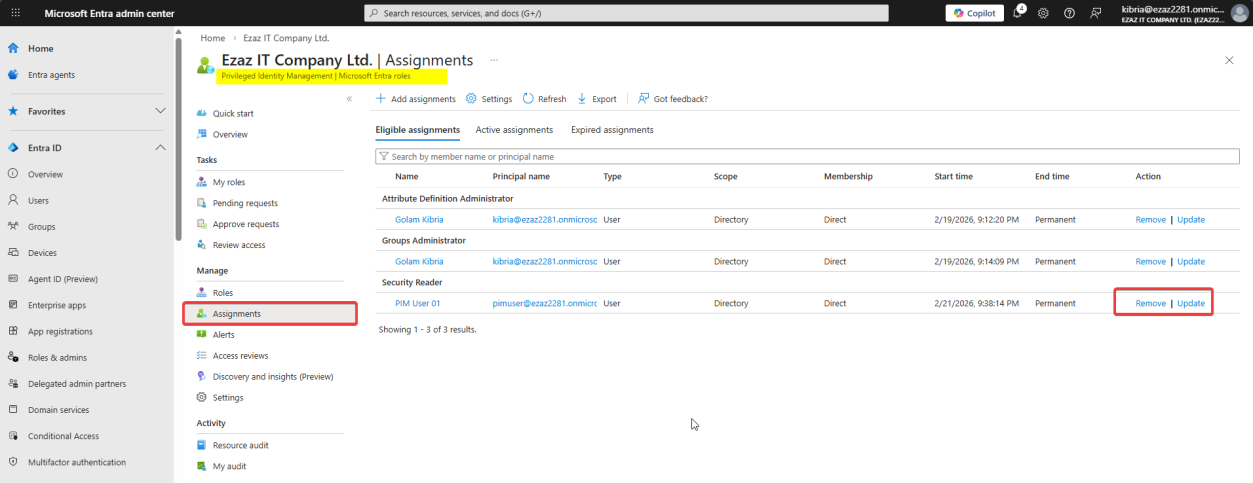Collapse the resource menu double-chevron

coord(349,99)
